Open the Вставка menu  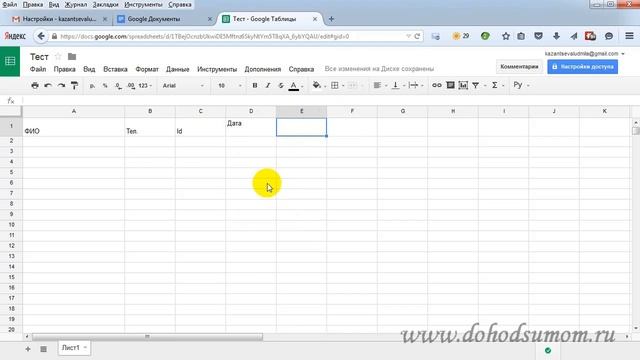pos(115,69)
